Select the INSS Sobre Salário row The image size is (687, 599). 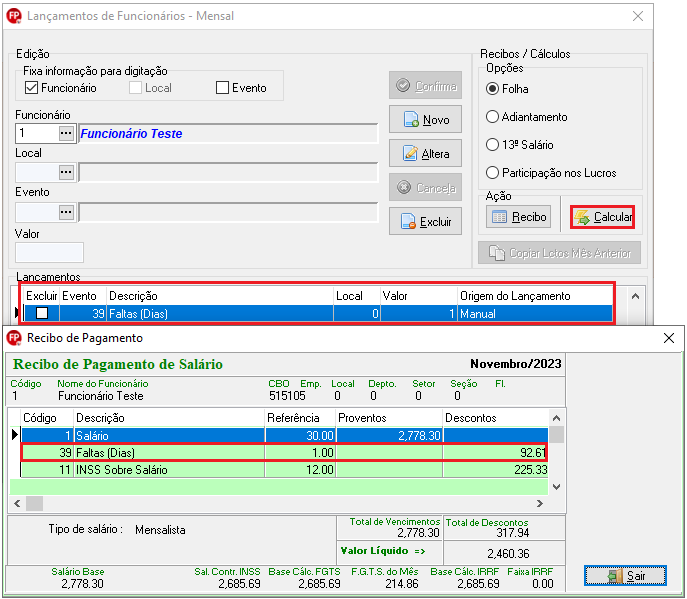click(x=284, y=470)
